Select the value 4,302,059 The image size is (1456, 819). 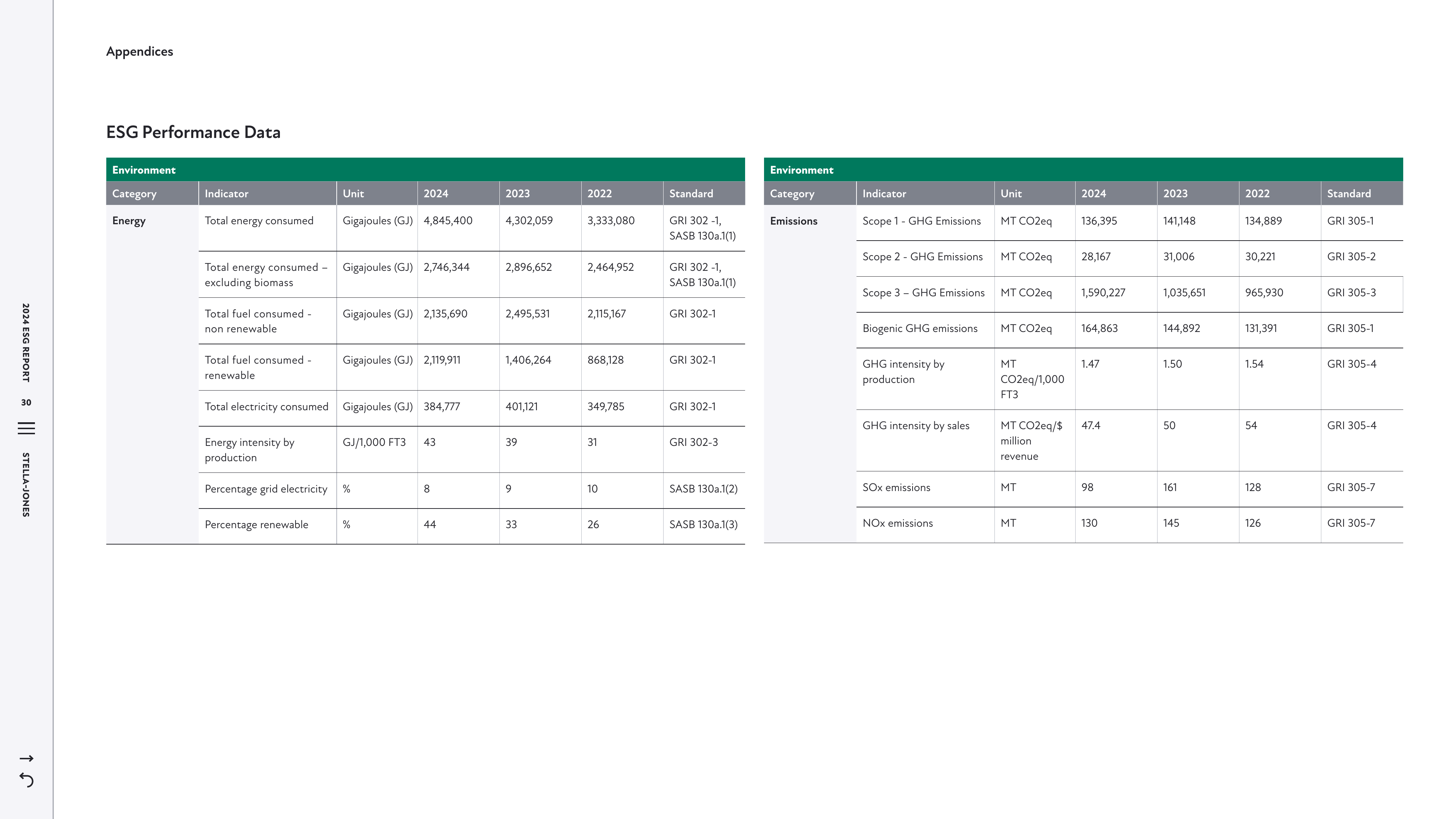click(529, 221)
